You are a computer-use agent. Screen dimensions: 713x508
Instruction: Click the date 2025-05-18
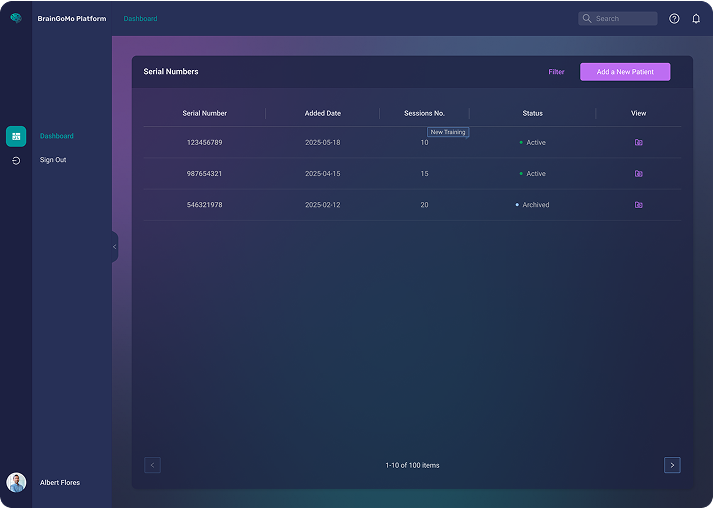[322, 142]
